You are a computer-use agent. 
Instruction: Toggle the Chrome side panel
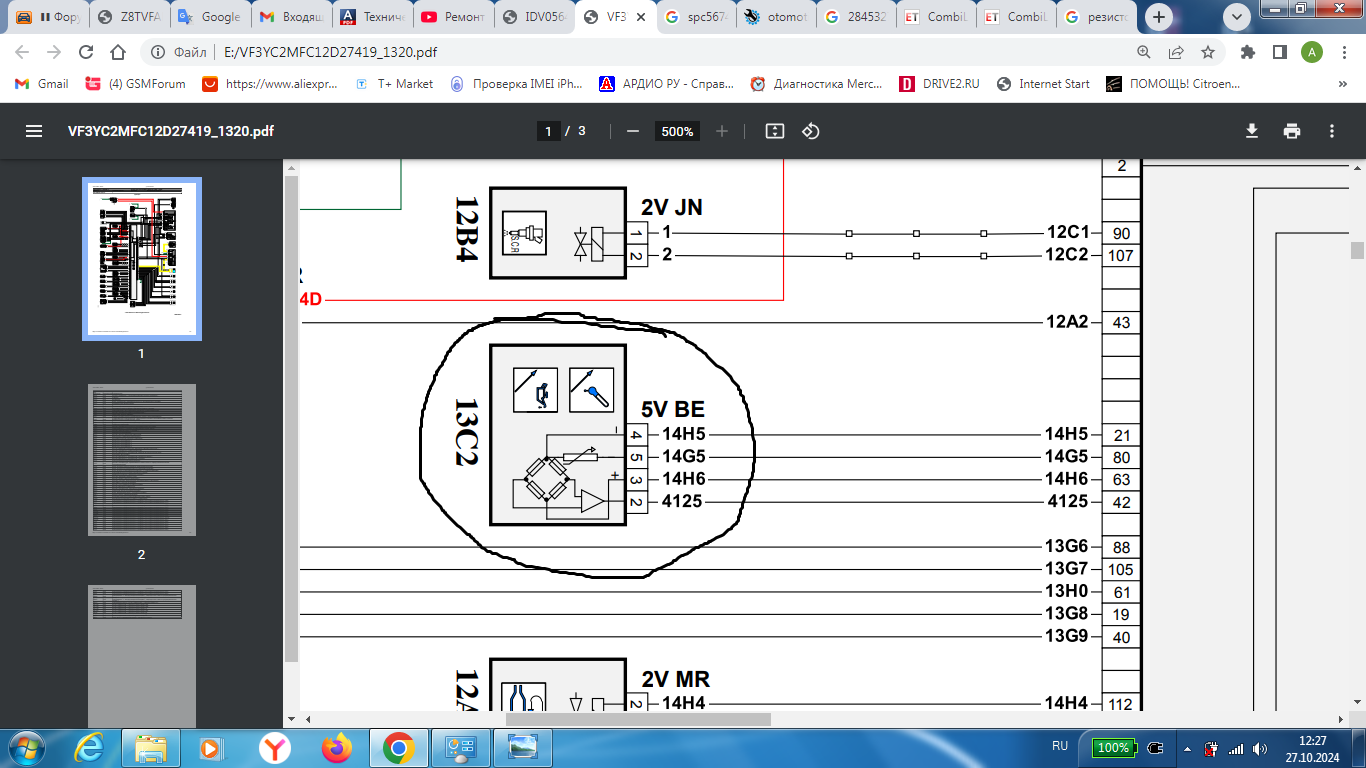(x=1279, y=52)
